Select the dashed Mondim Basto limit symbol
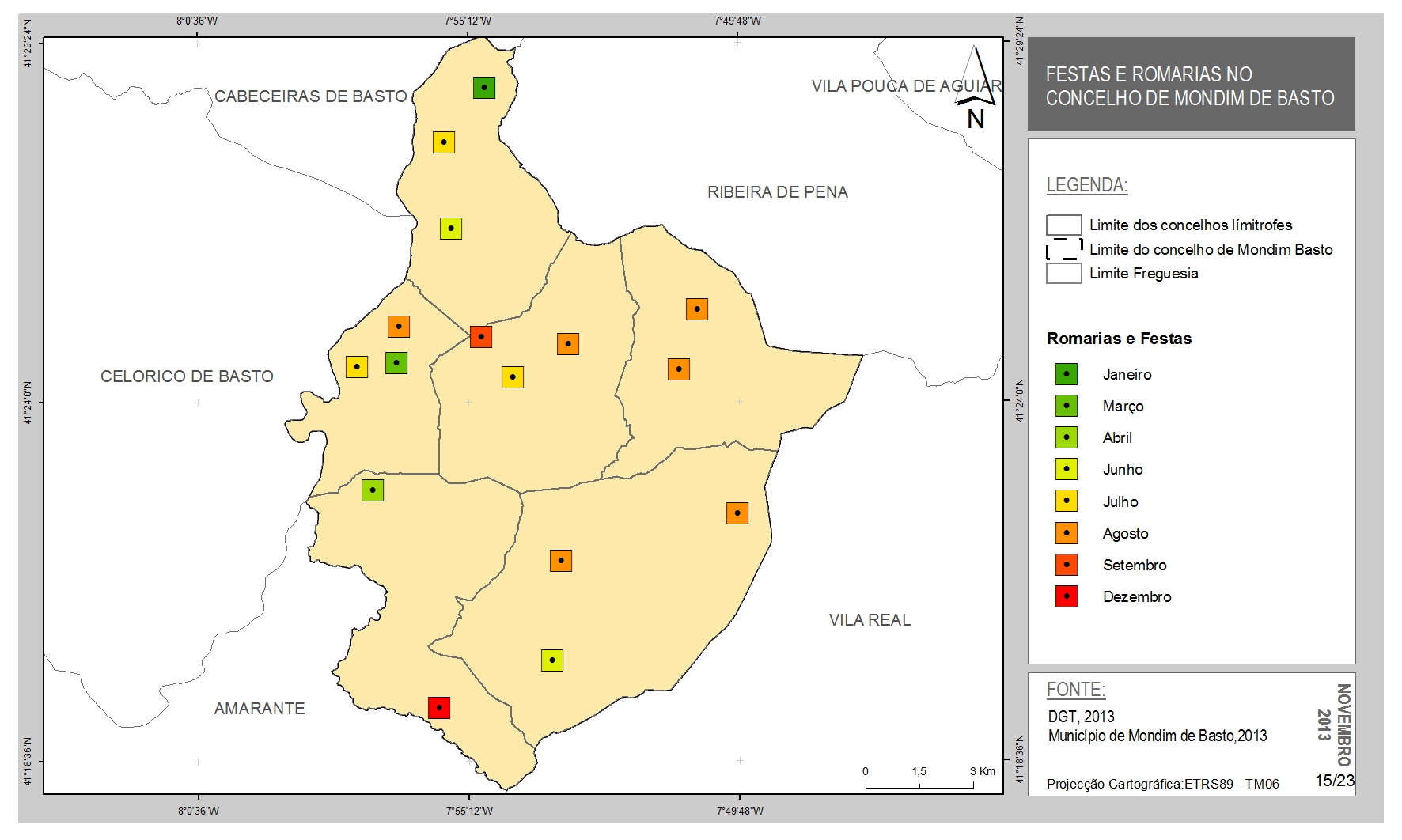The image size is (1402, 840). click(1064, 249)
